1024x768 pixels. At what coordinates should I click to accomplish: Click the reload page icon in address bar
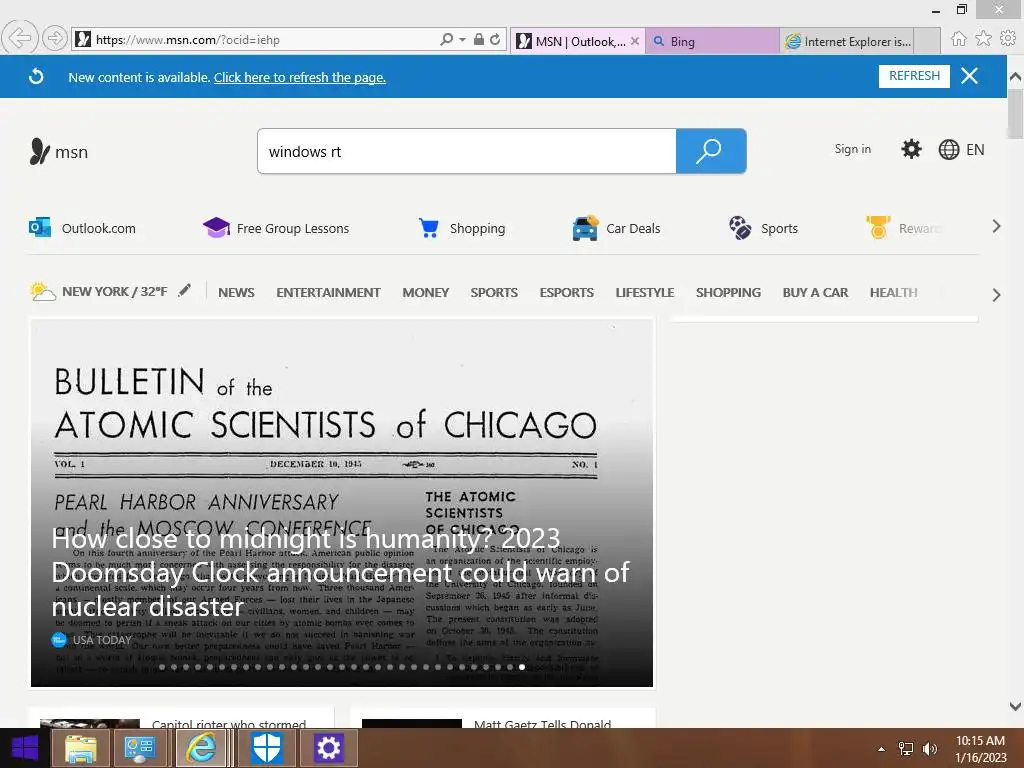coord(495,39)
